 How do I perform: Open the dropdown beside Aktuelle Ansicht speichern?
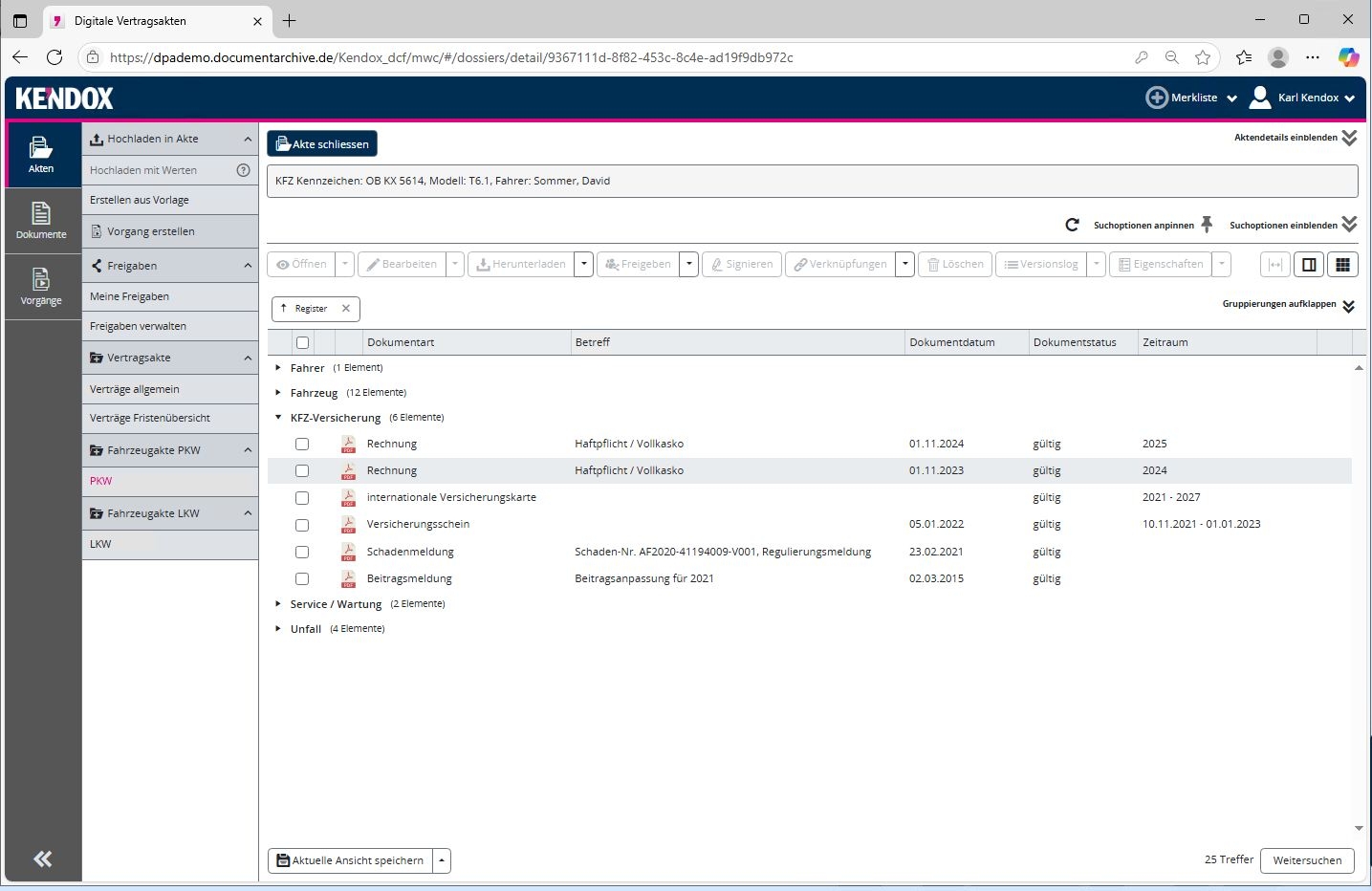(x=442, y=860)
